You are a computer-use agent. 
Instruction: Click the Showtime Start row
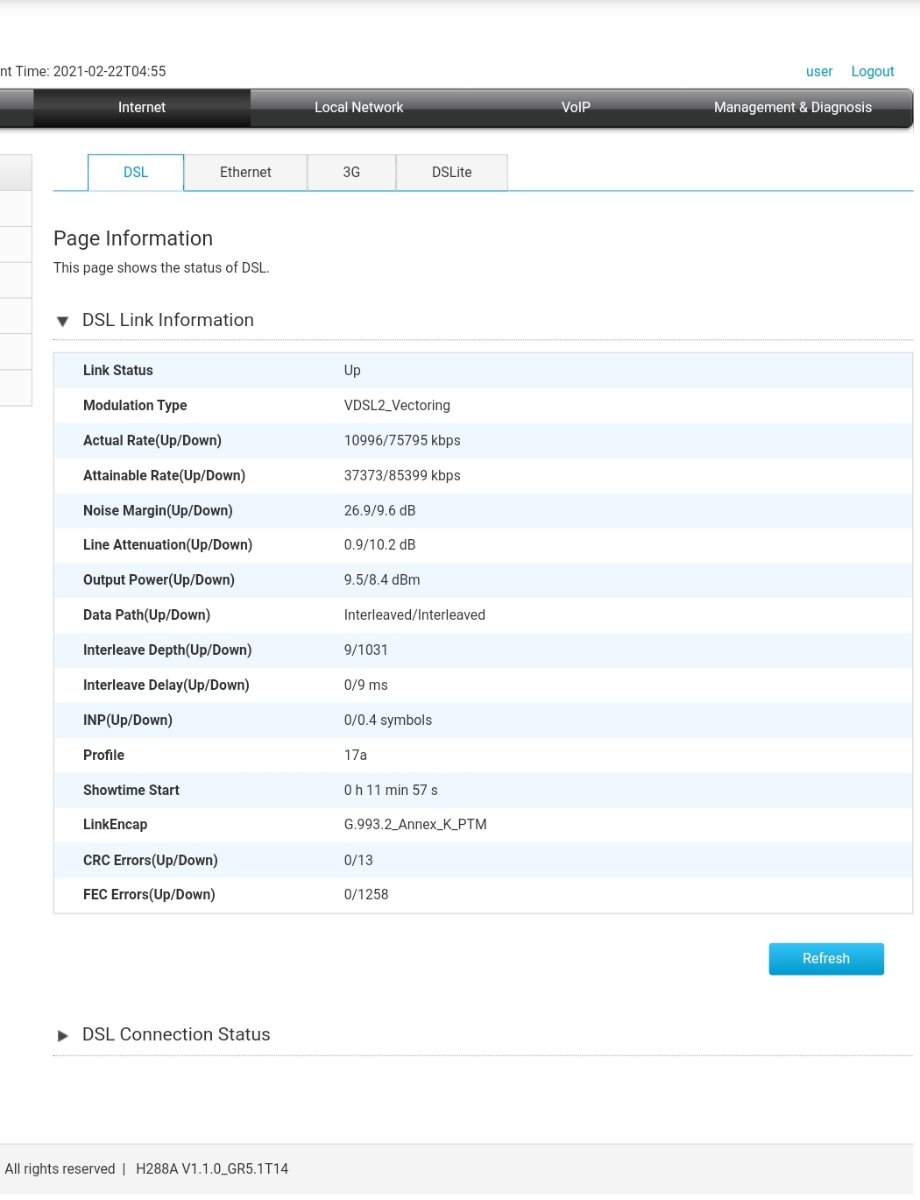(x=483, y=790)
